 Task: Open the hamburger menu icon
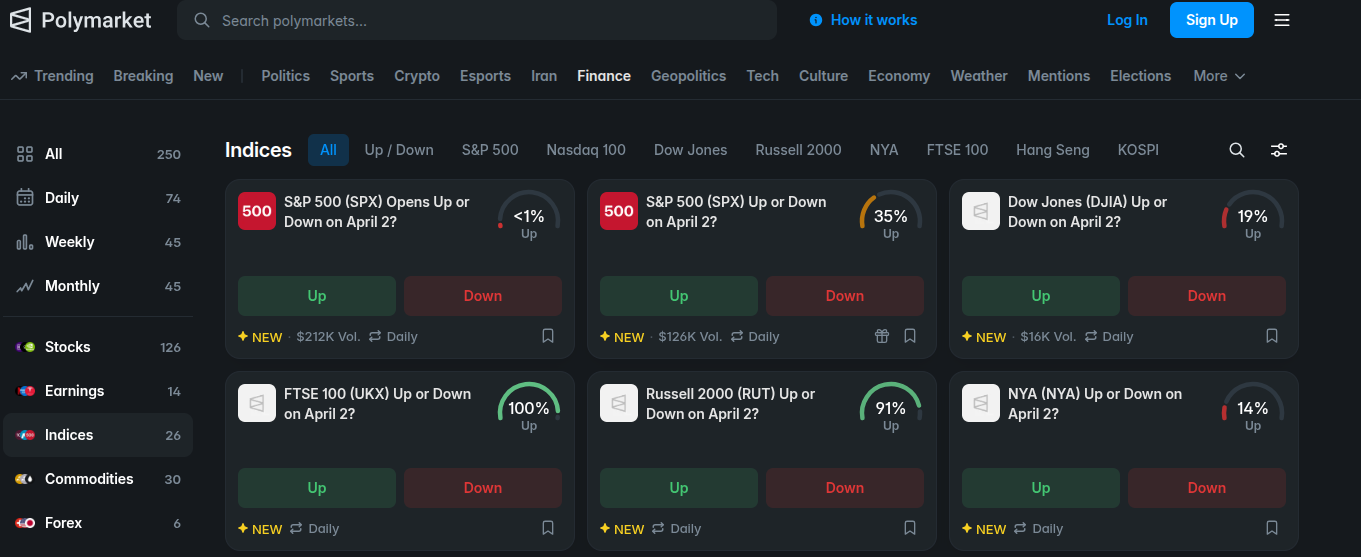tap(1282, 20)
